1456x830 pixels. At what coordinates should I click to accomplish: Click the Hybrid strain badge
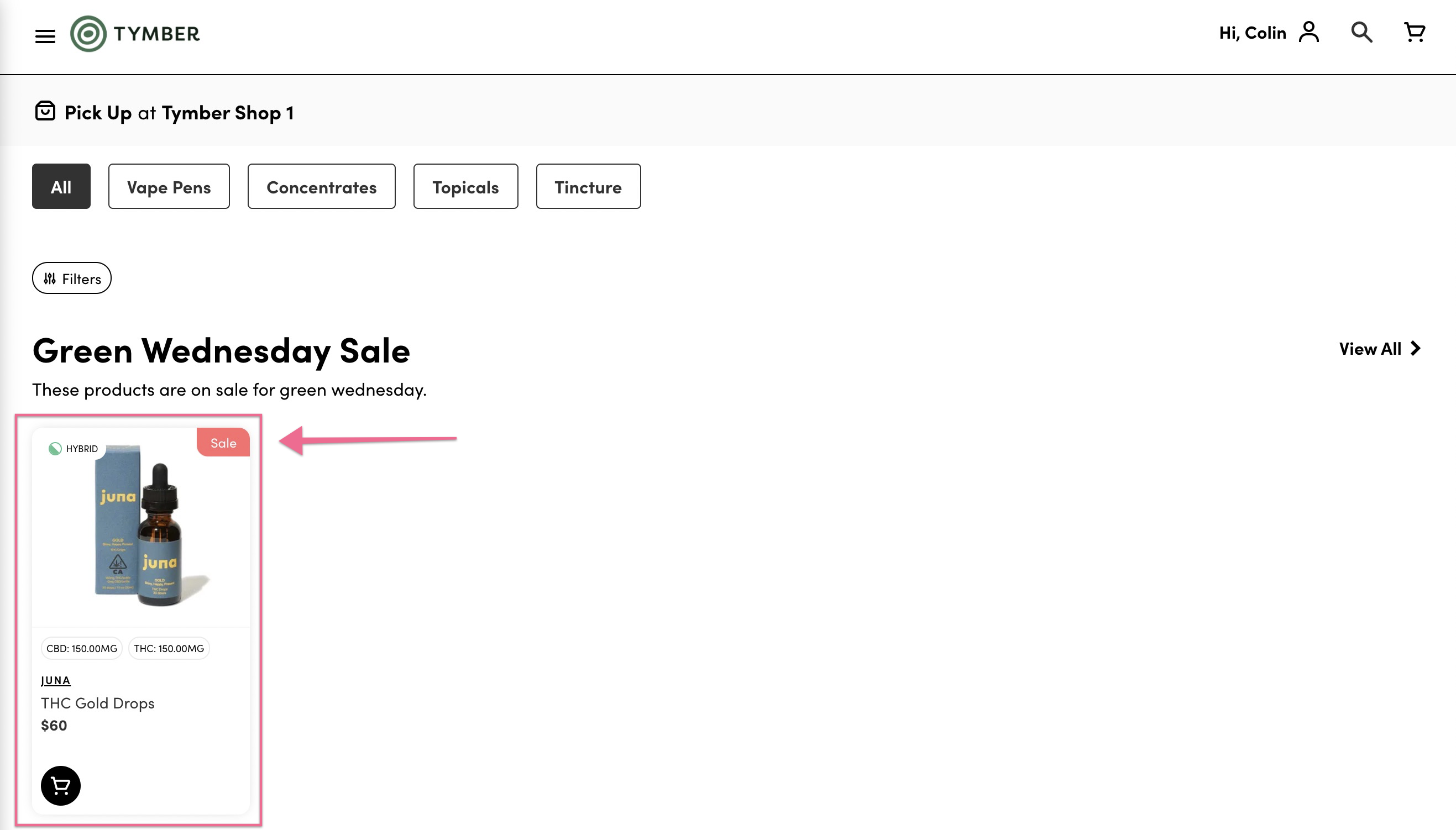(x=74, y=449)
